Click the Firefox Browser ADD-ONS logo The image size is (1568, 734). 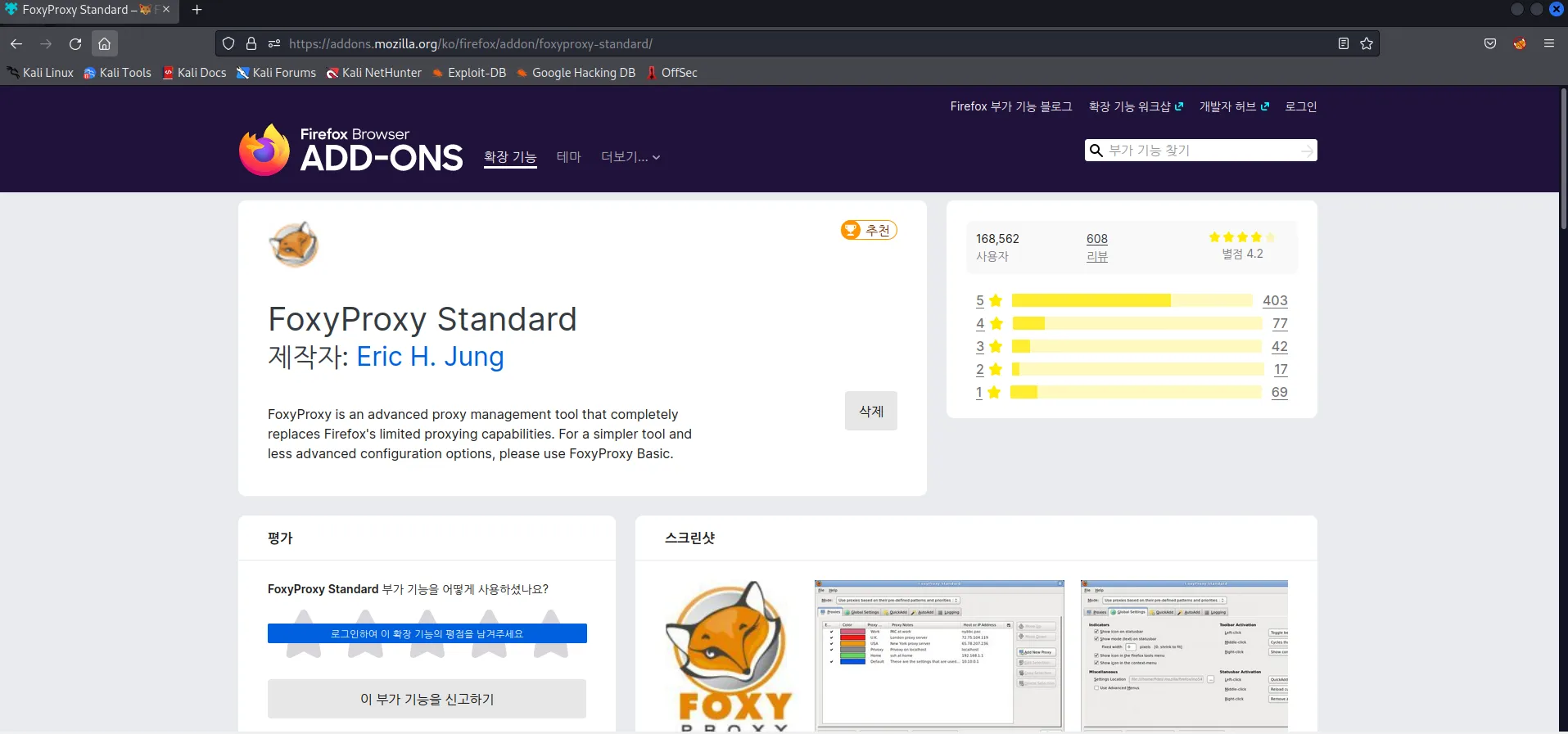pyautogui.click(x=350, y=150)
